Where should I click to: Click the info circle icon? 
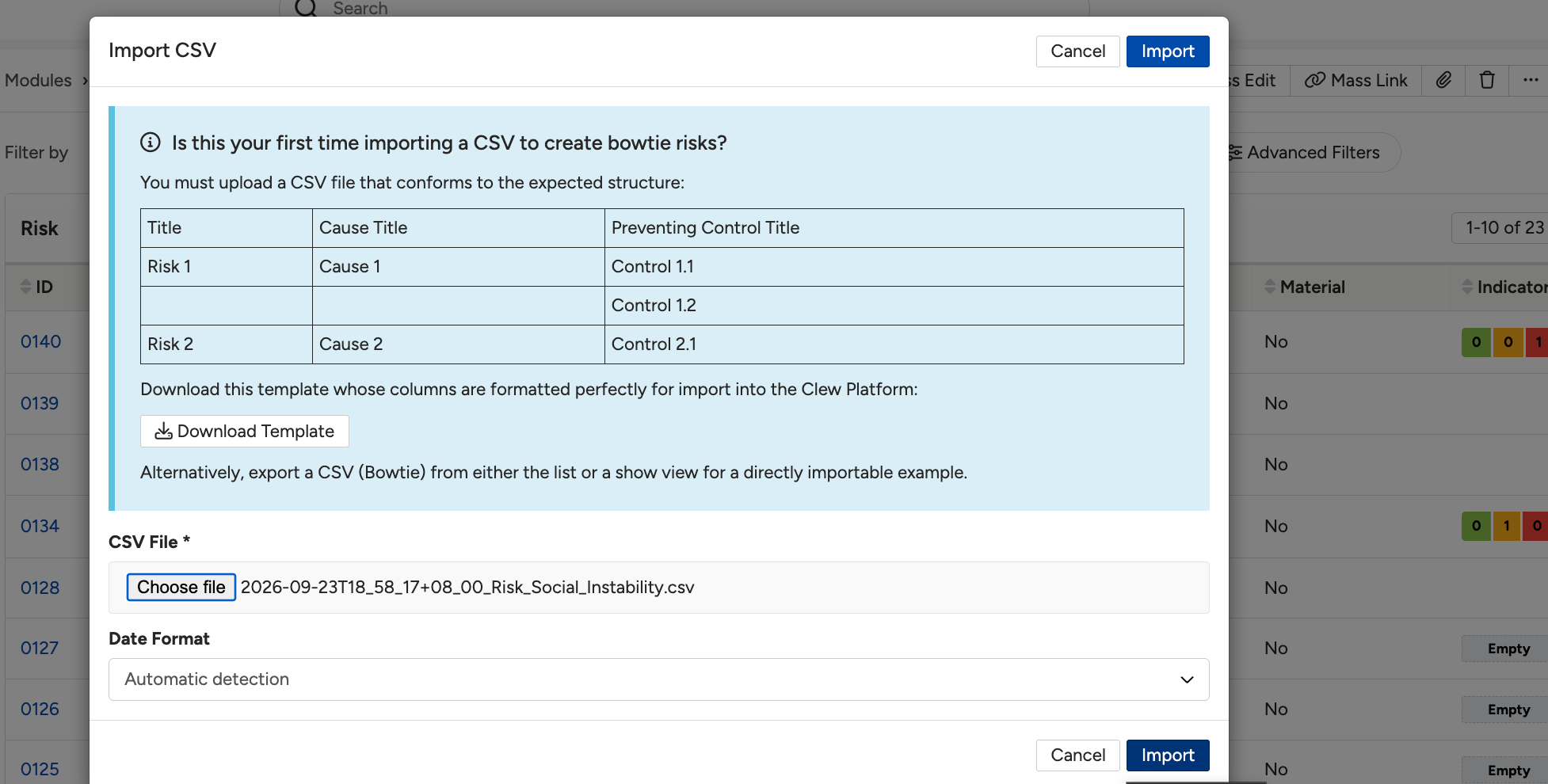(151, 143)
